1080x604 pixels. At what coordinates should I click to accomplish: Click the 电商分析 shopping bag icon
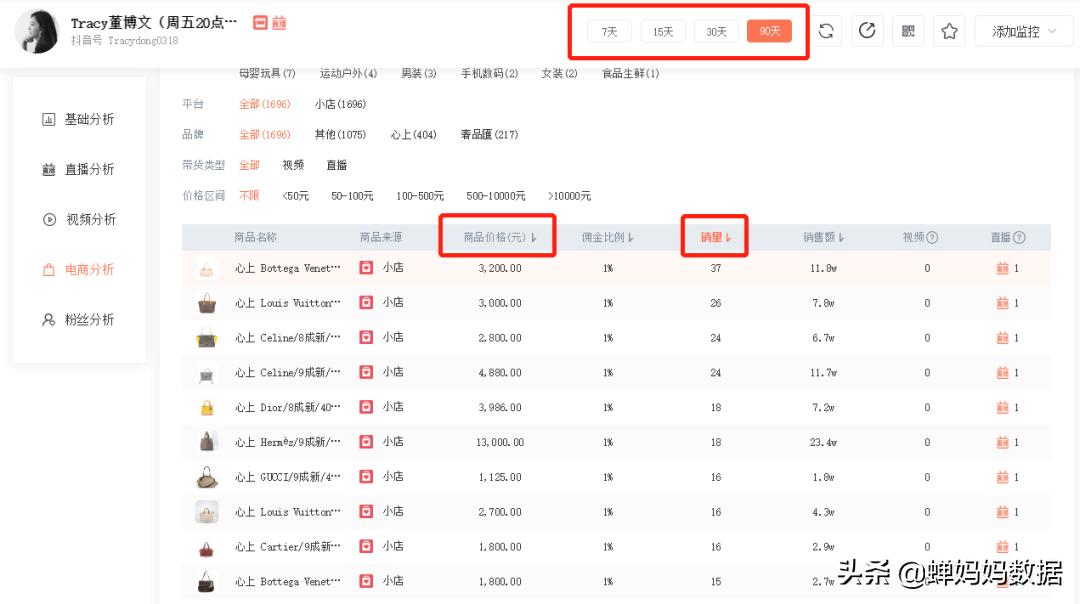pyautogui.click(x=48, y=270)
